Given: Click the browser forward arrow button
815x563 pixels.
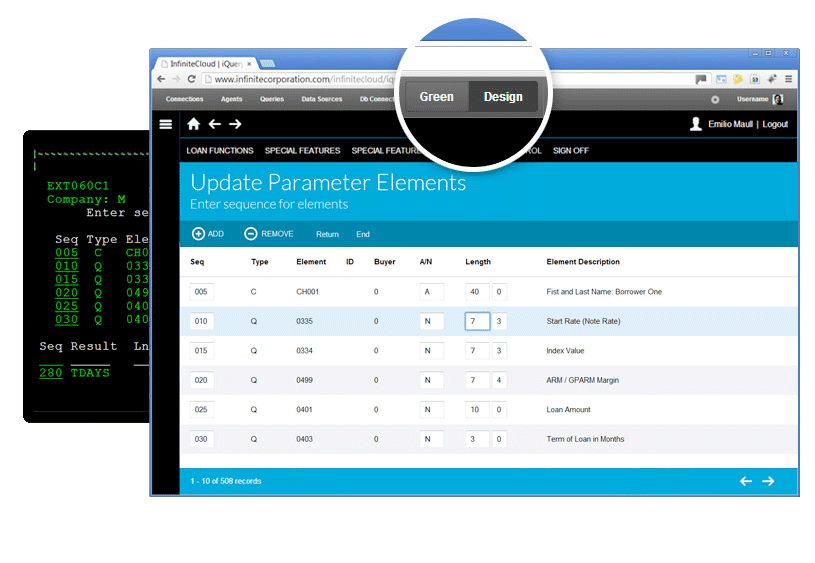Looking at the screenshot, I should (176, 79).
